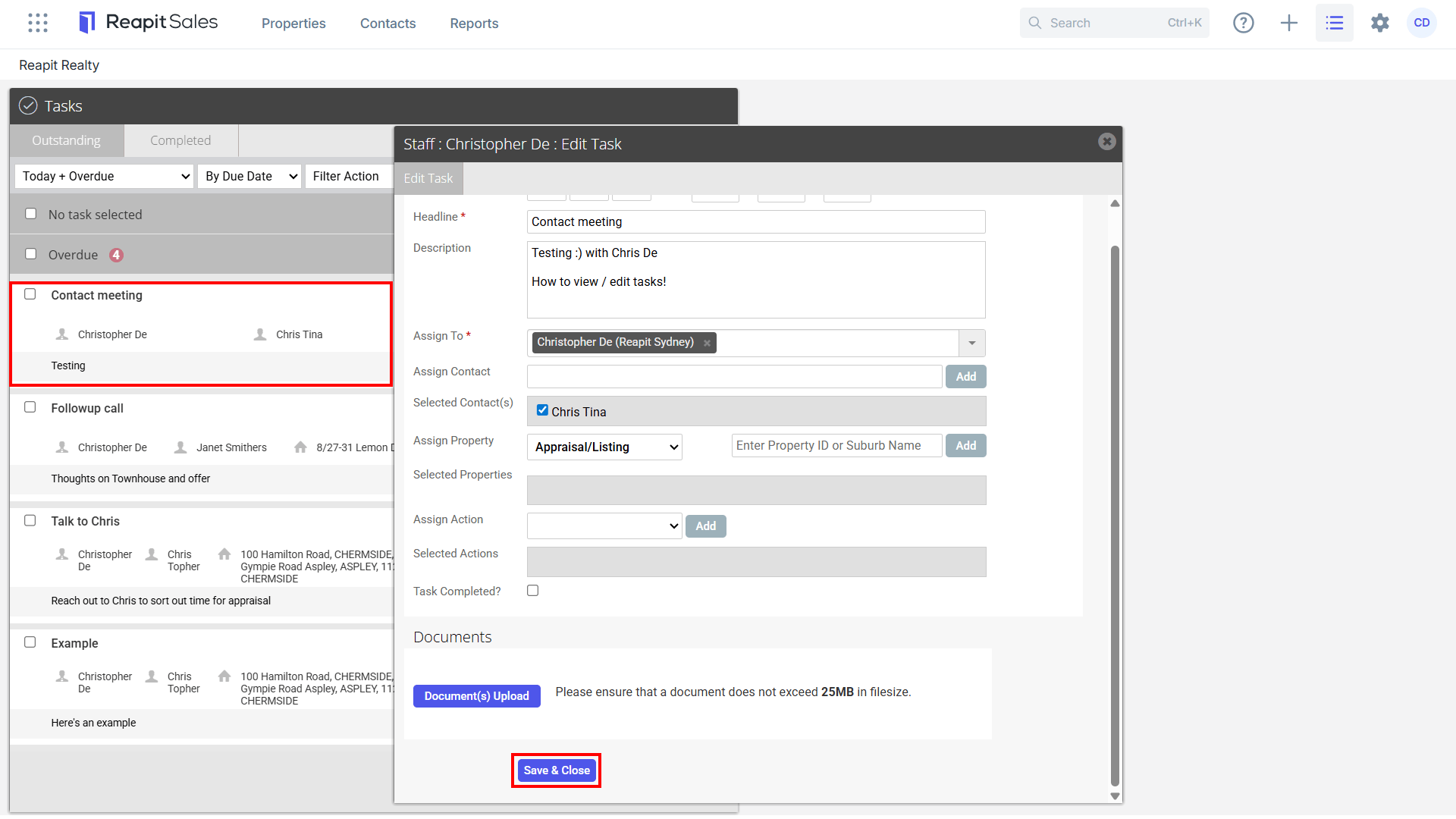The image size is (1456, 819).
Task: Open the Reports menu
Action: pos(474,24)
